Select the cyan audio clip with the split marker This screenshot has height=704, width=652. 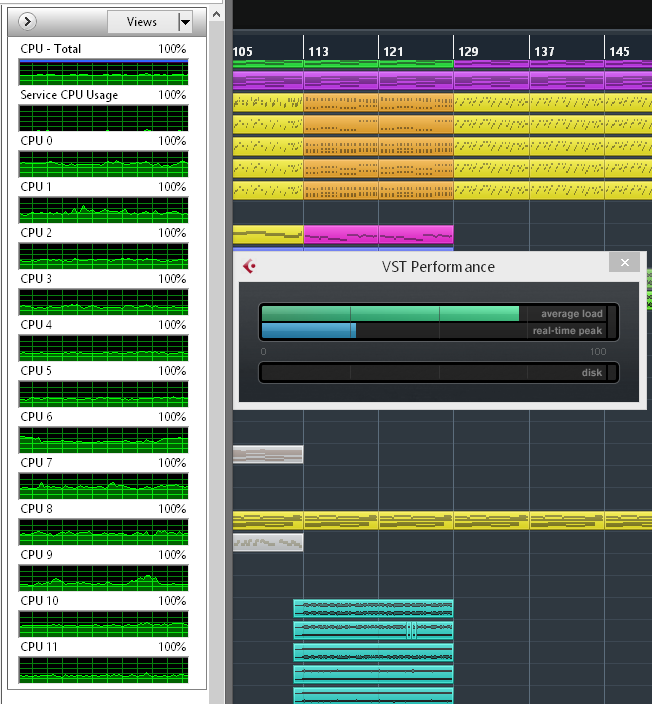(373, 630)
